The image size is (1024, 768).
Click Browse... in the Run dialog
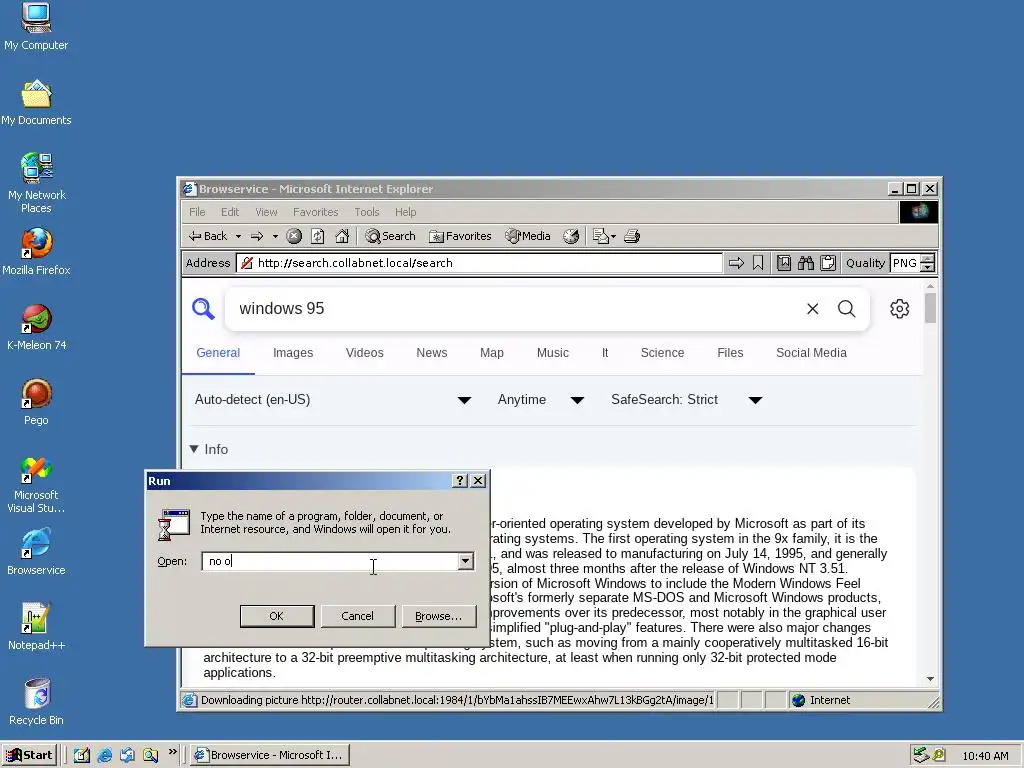438,616
